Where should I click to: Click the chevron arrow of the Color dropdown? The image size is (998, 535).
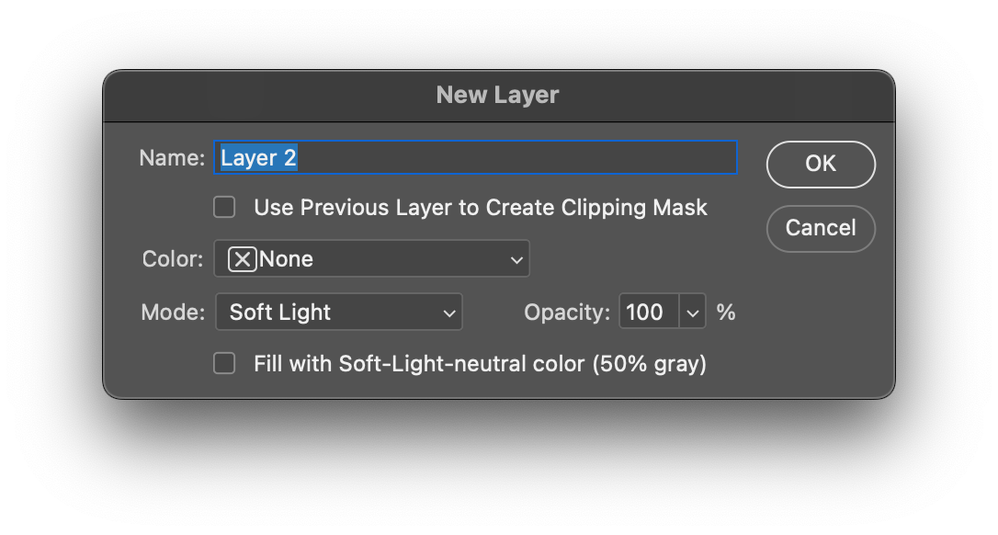pos(516,260)
